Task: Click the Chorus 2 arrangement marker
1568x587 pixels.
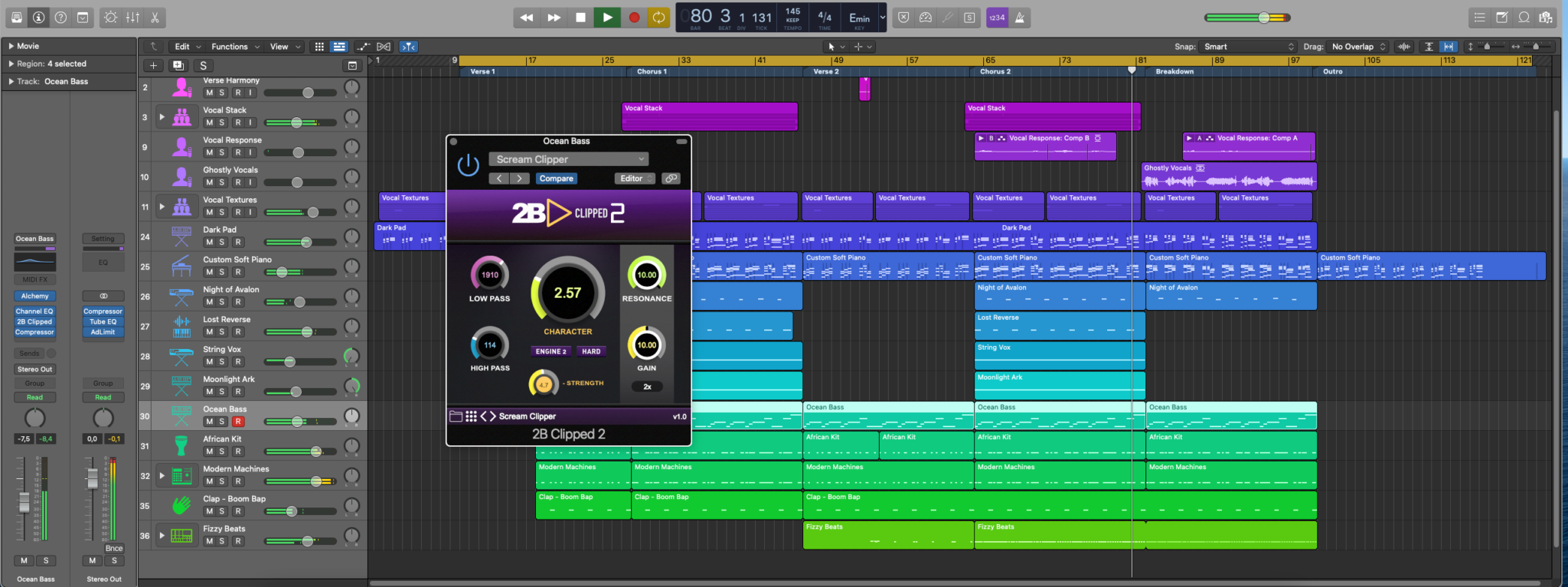Action: coord(1057,71)
